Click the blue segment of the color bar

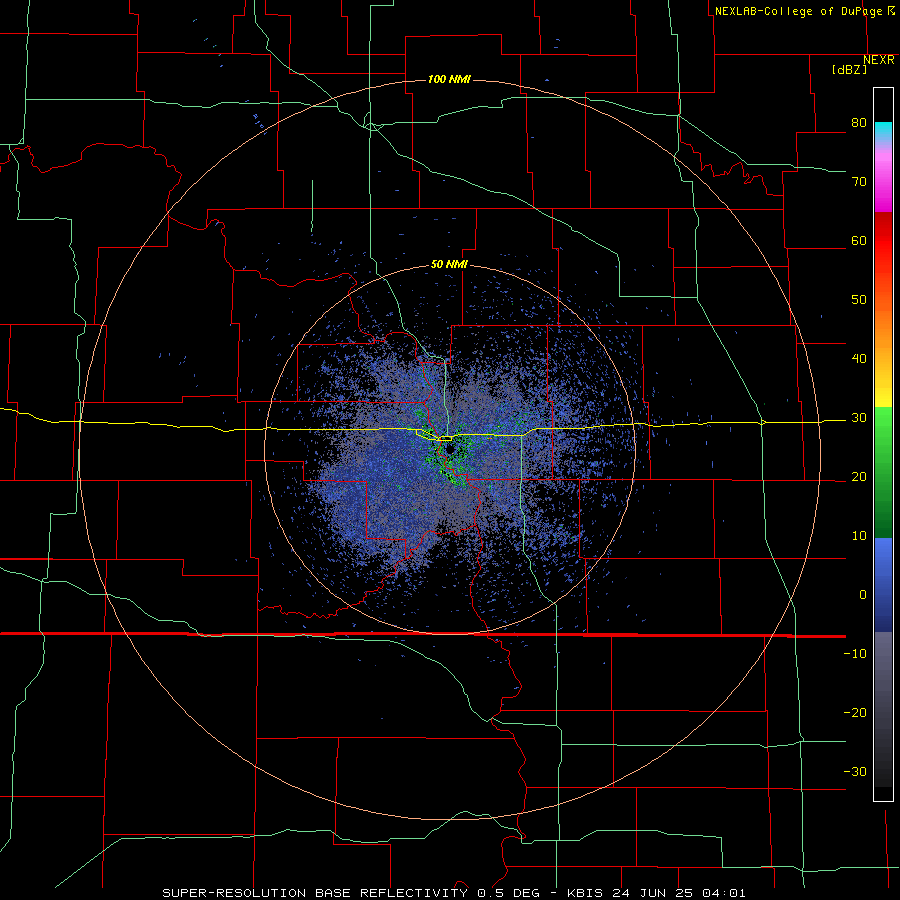pyautogui.click(x=883, y=585)
